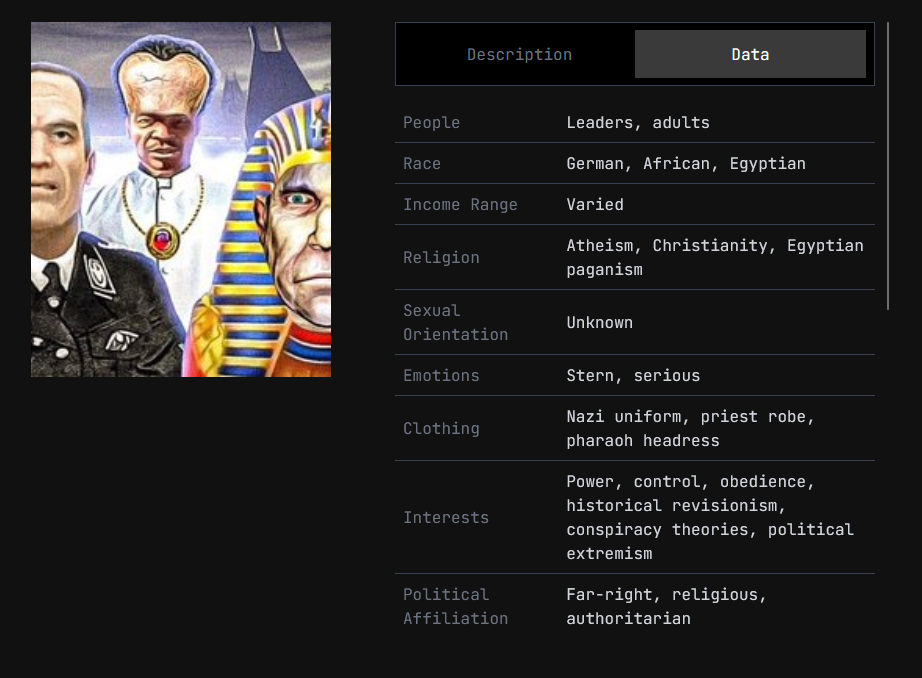This screenshot has height=678, width=922.
Task: Select the Data tab
Action: pos(750,55)
